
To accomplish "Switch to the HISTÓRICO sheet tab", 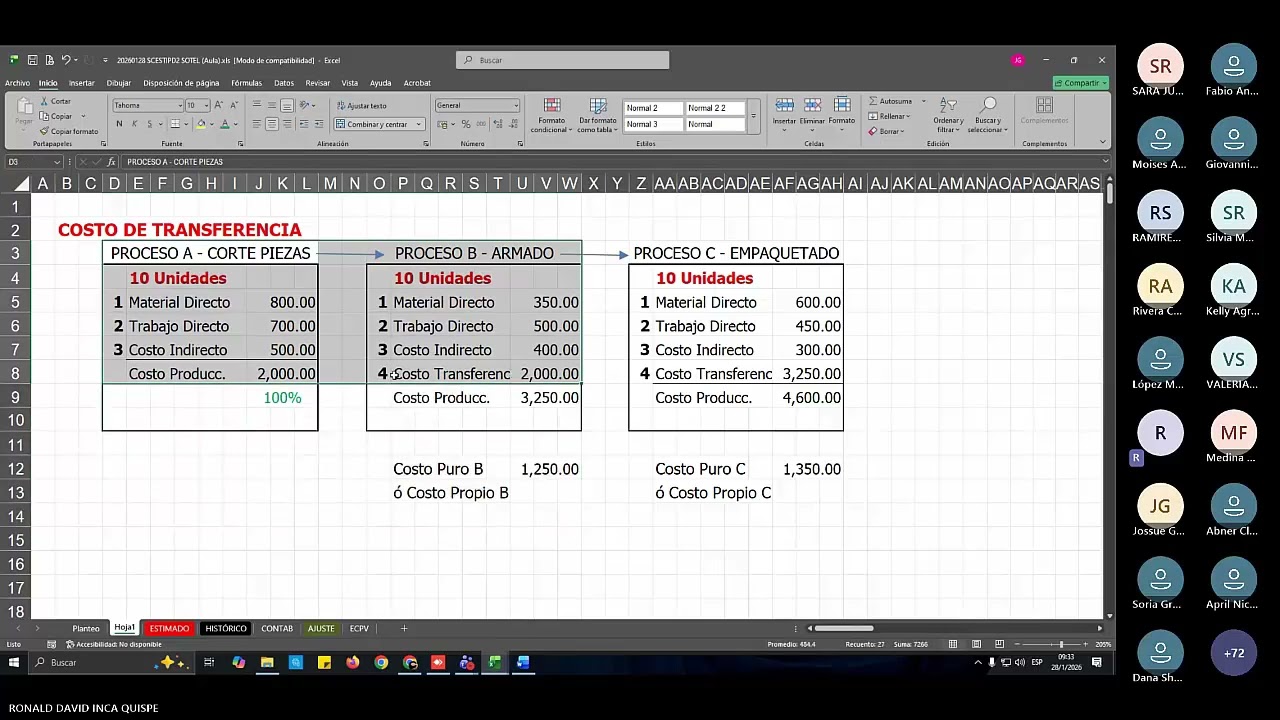I will 225,628.
